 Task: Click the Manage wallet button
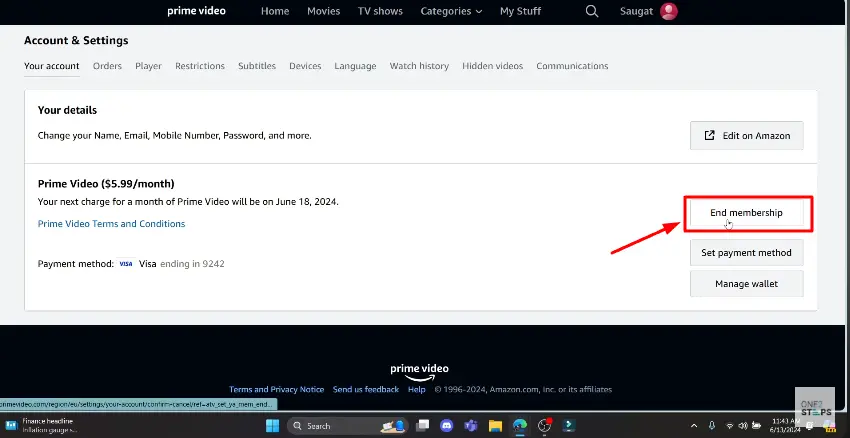pos(746,284)
